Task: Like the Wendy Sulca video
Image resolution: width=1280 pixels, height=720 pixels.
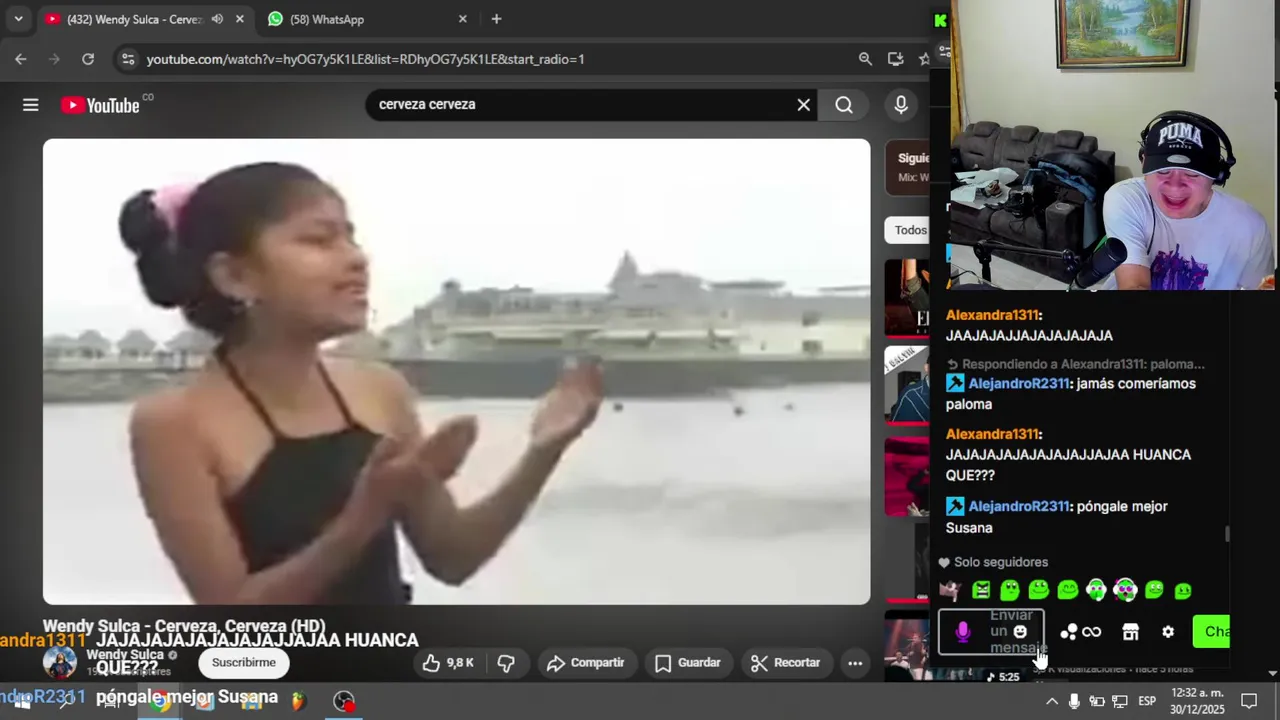Action: 447,663
